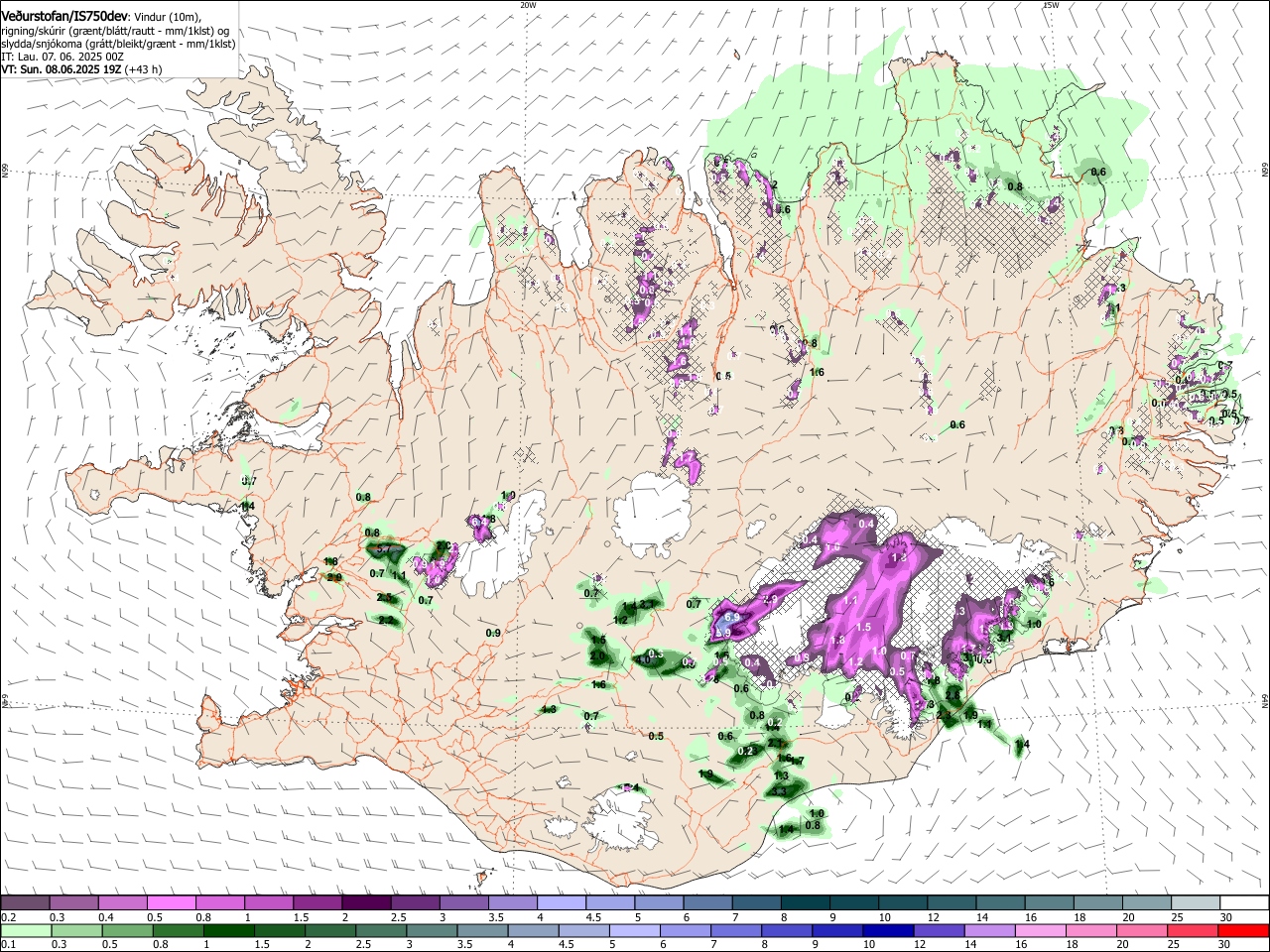This screenshot has width=1270, height=952.
Task: Click the '66N' latitude label on the left edge
Action: (x=5, y=171)
